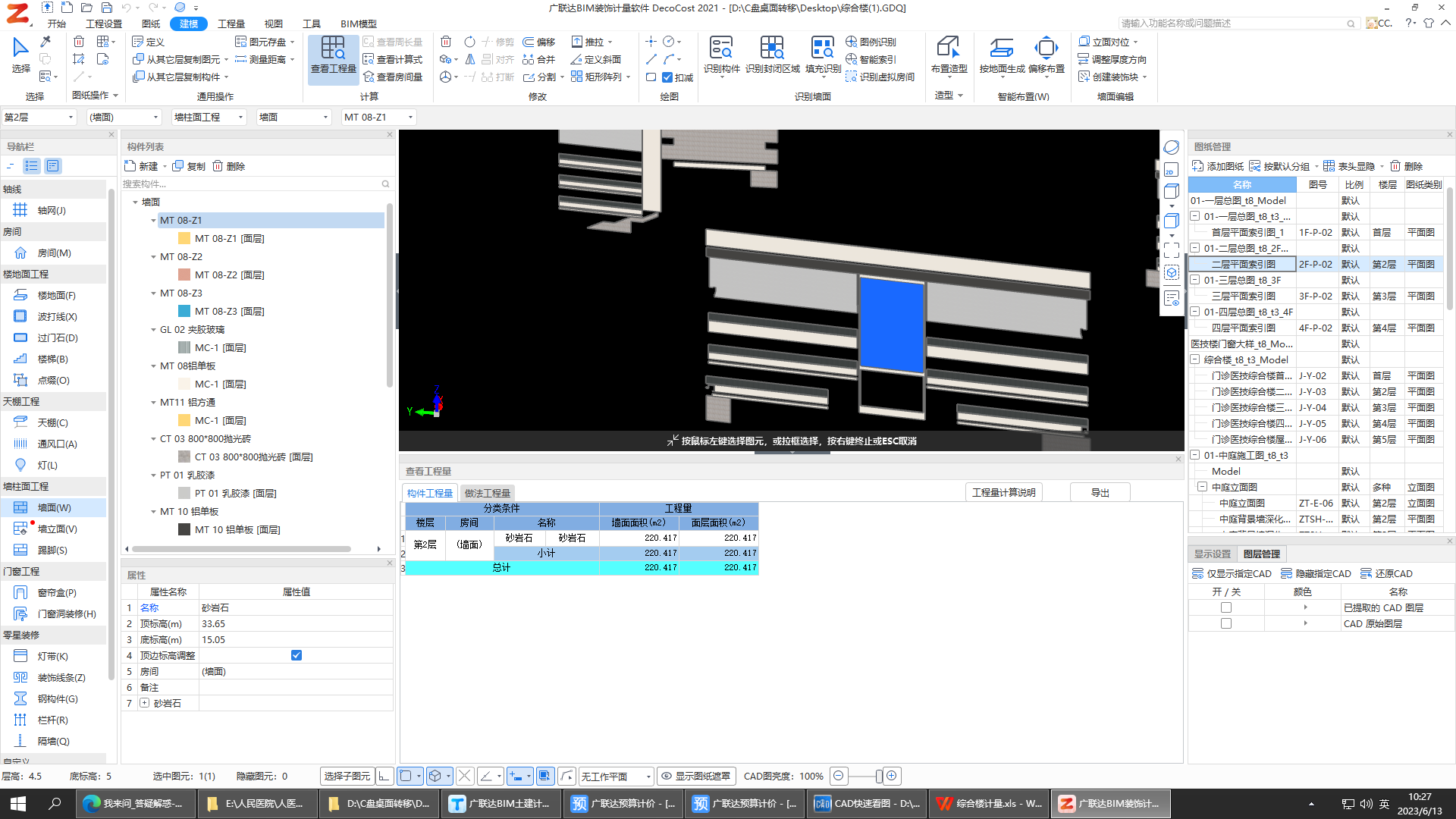Open the 2D view icon on the viewport side toolbar
Image resolution: width=1456 pixels, height=819 pixels.
pos(1171,170)
